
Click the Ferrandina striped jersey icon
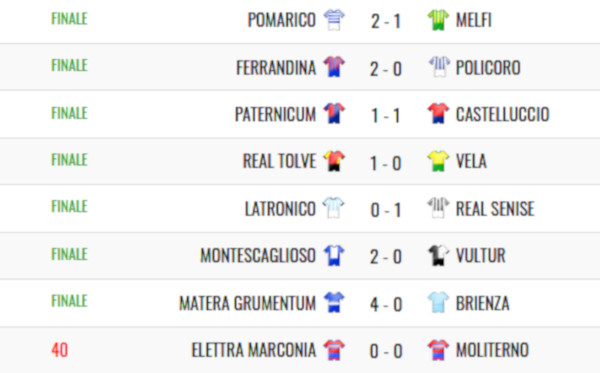point(334,67)
